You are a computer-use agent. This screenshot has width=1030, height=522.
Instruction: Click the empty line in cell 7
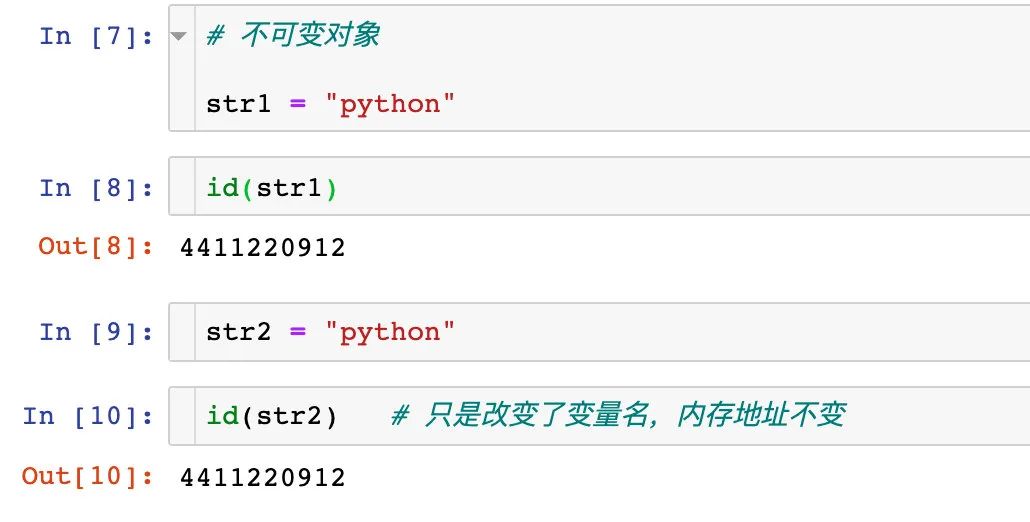coord(611,70)
